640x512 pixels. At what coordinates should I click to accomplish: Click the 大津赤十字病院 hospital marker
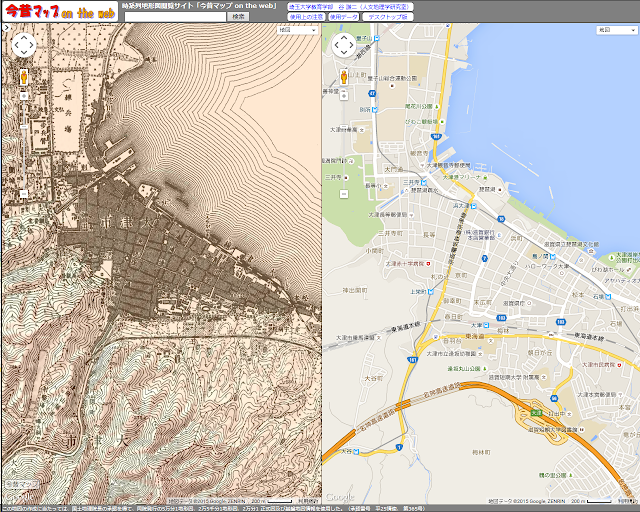pyautogui.click(x=428, y=264)
